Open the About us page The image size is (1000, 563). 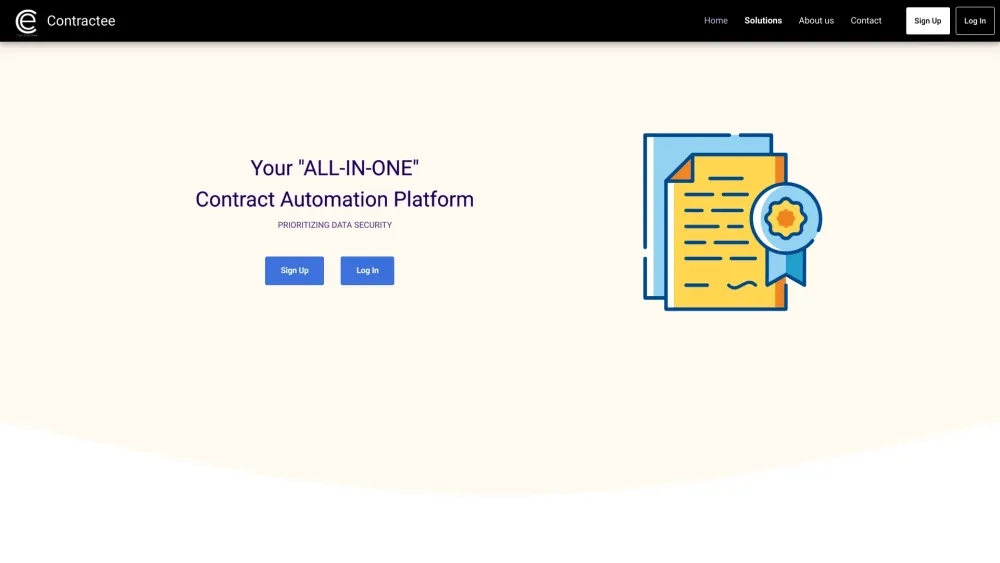tap(816, 21)
